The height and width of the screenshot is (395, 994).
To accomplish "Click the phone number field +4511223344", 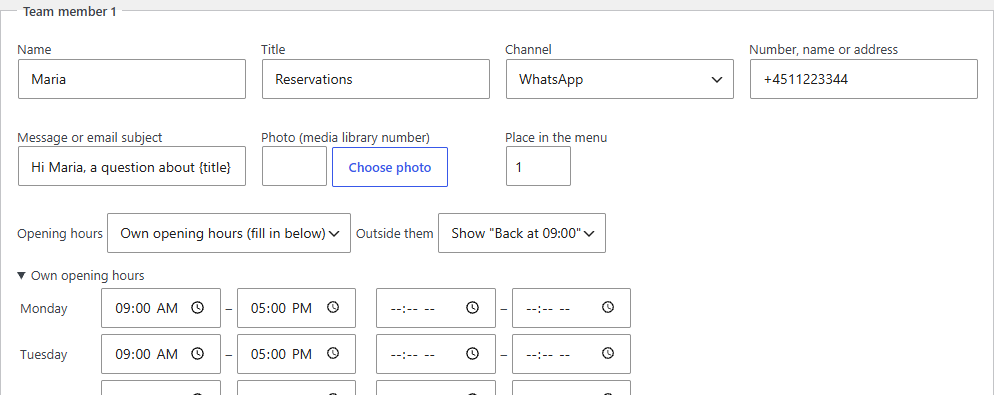I will (x=863, y=79).
